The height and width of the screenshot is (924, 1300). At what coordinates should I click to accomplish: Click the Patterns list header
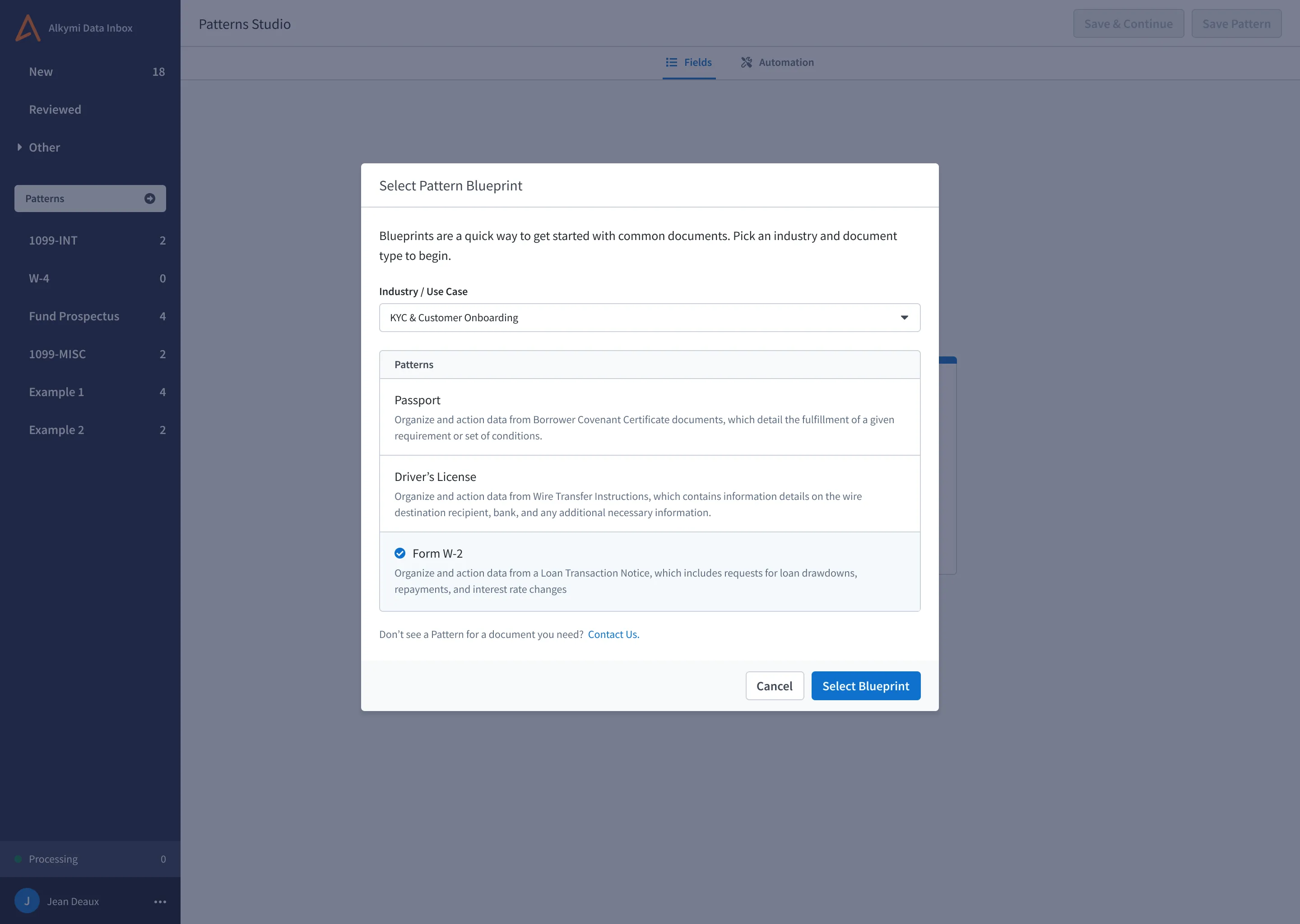[x=650, y=365]
